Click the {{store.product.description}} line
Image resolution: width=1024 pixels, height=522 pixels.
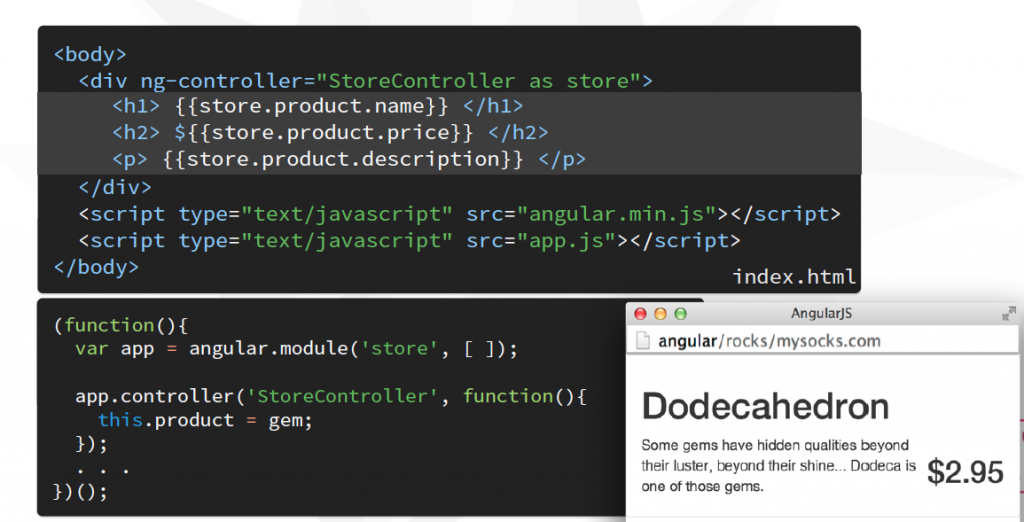(349, 159)
